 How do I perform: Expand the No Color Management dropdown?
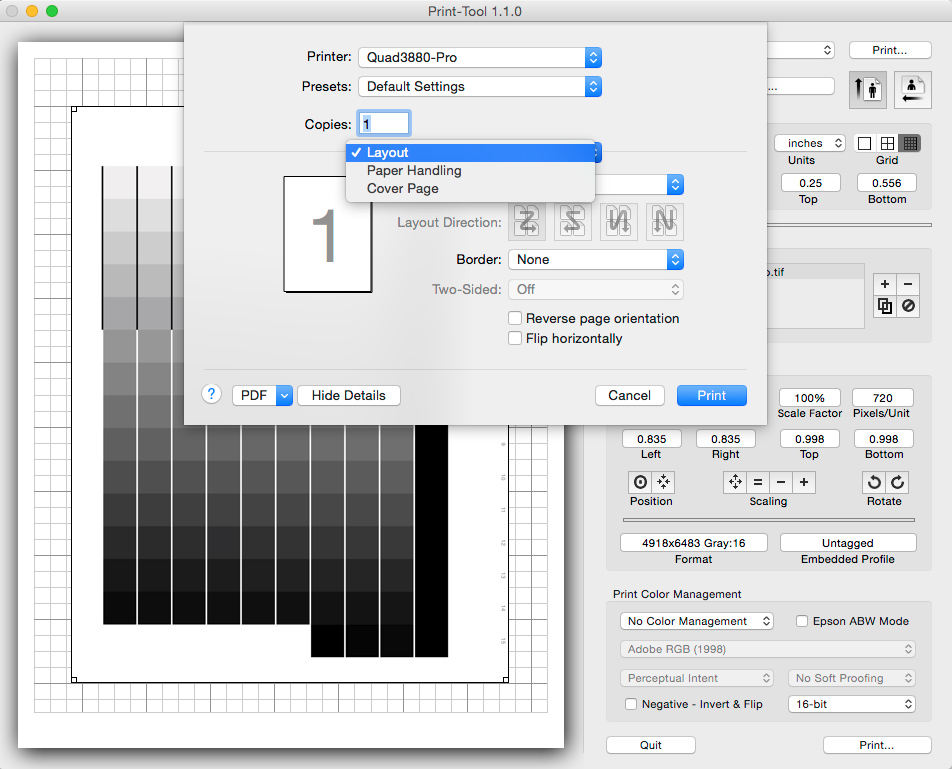(x=696, y=621)
